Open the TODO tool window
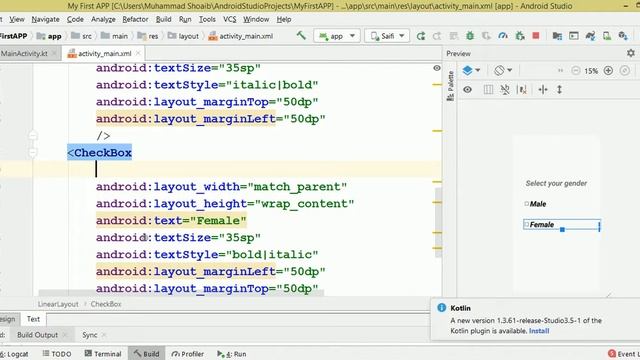This screenshot has width=640, height=360. (57, 354)
